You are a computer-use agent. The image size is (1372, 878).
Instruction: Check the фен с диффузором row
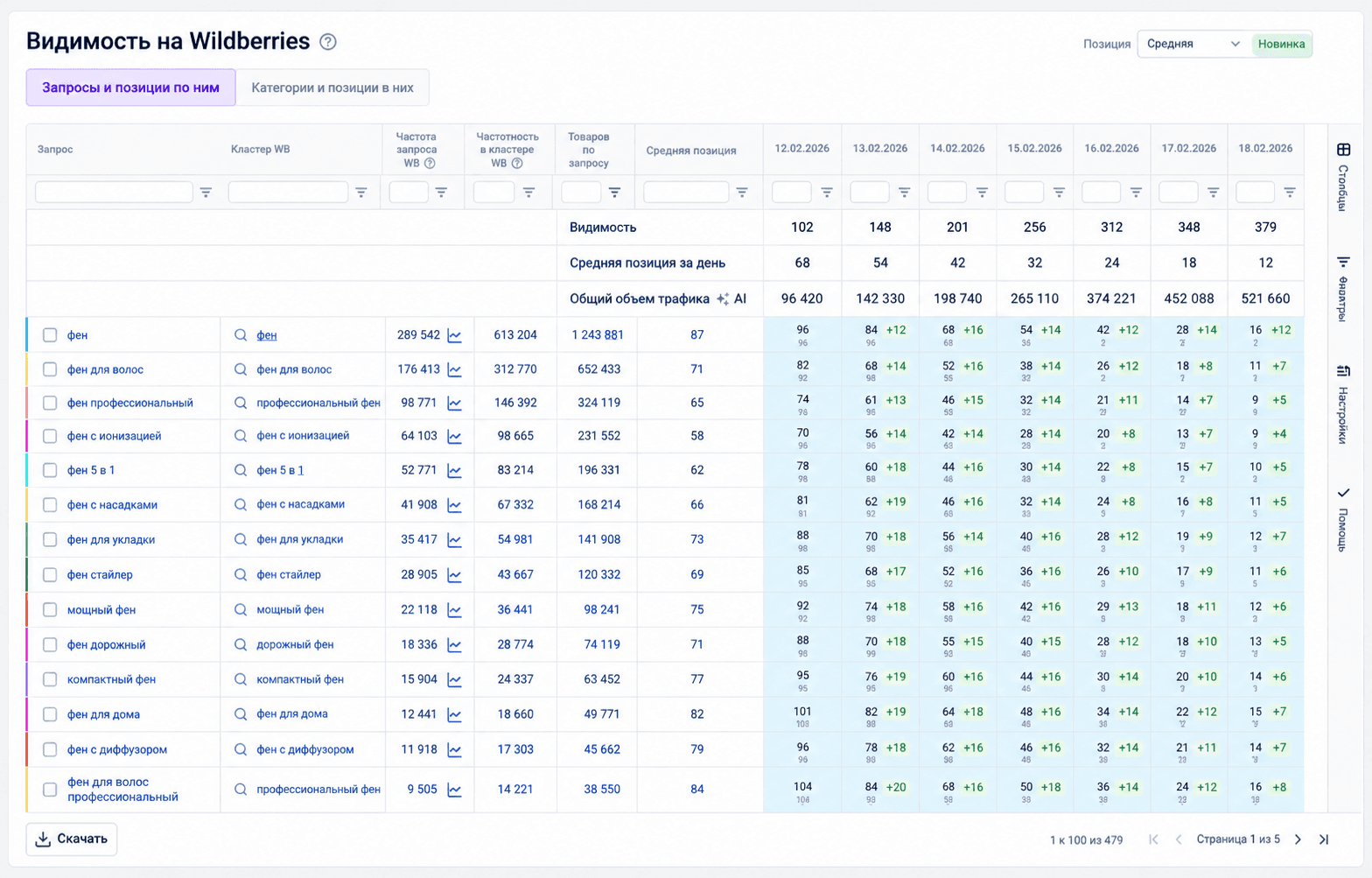(x=50, y=749)
